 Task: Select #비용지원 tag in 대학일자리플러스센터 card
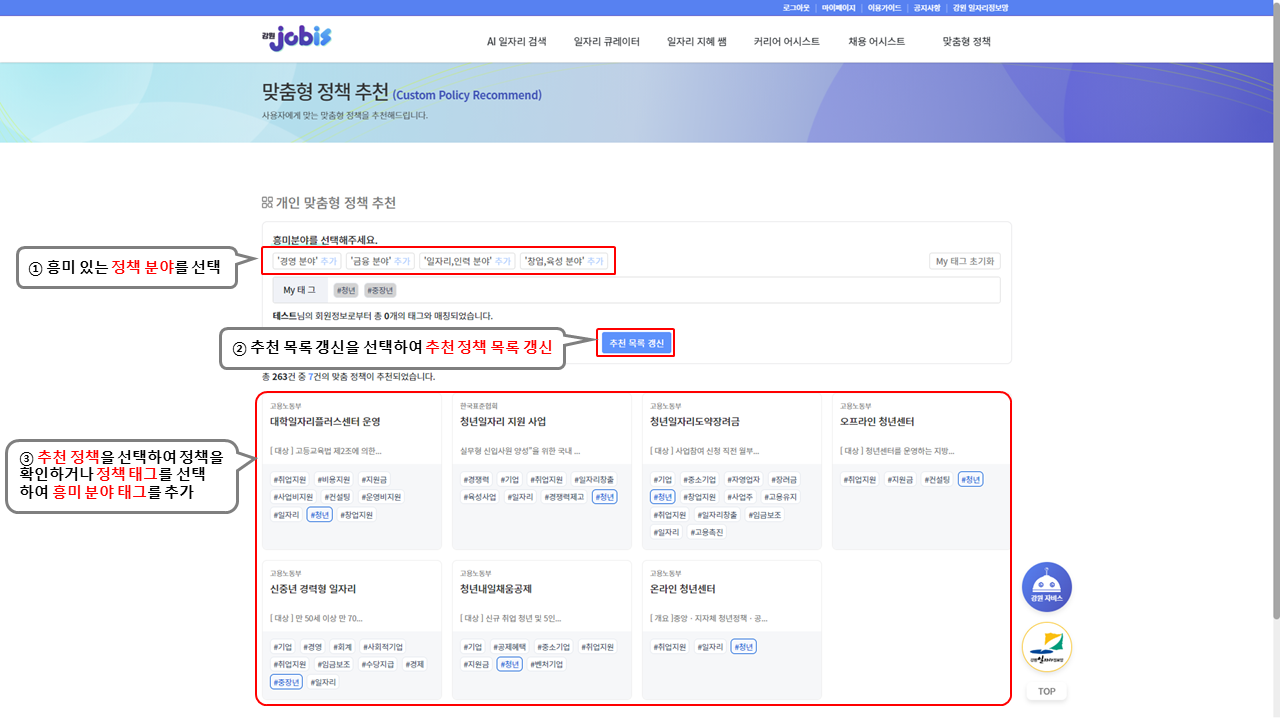click(x=333, y=480)
